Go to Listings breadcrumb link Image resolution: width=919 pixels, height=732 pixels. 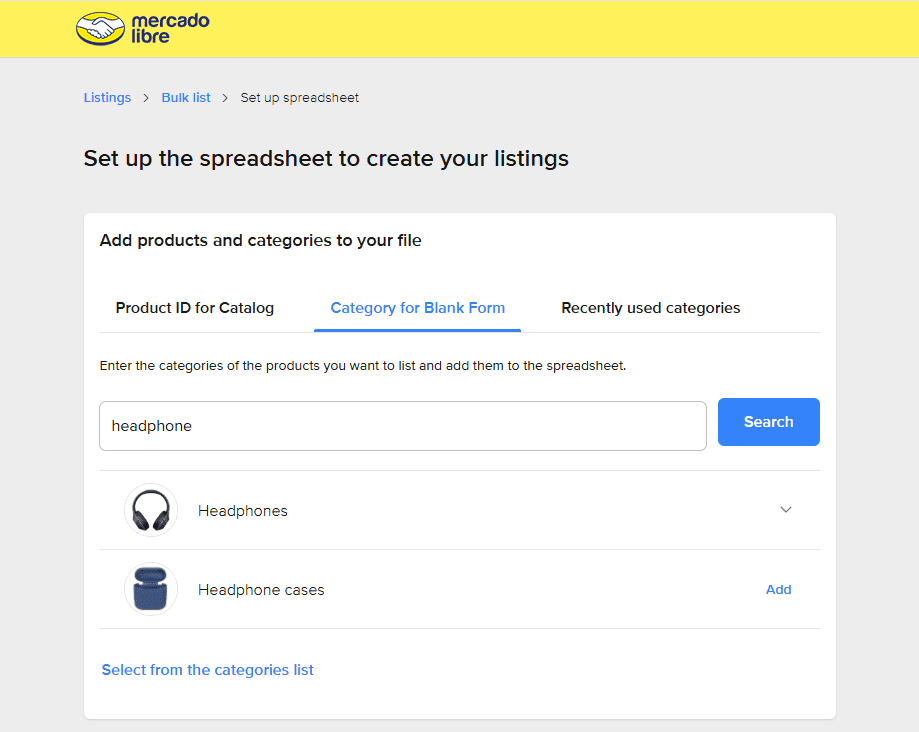coord(107,98)
